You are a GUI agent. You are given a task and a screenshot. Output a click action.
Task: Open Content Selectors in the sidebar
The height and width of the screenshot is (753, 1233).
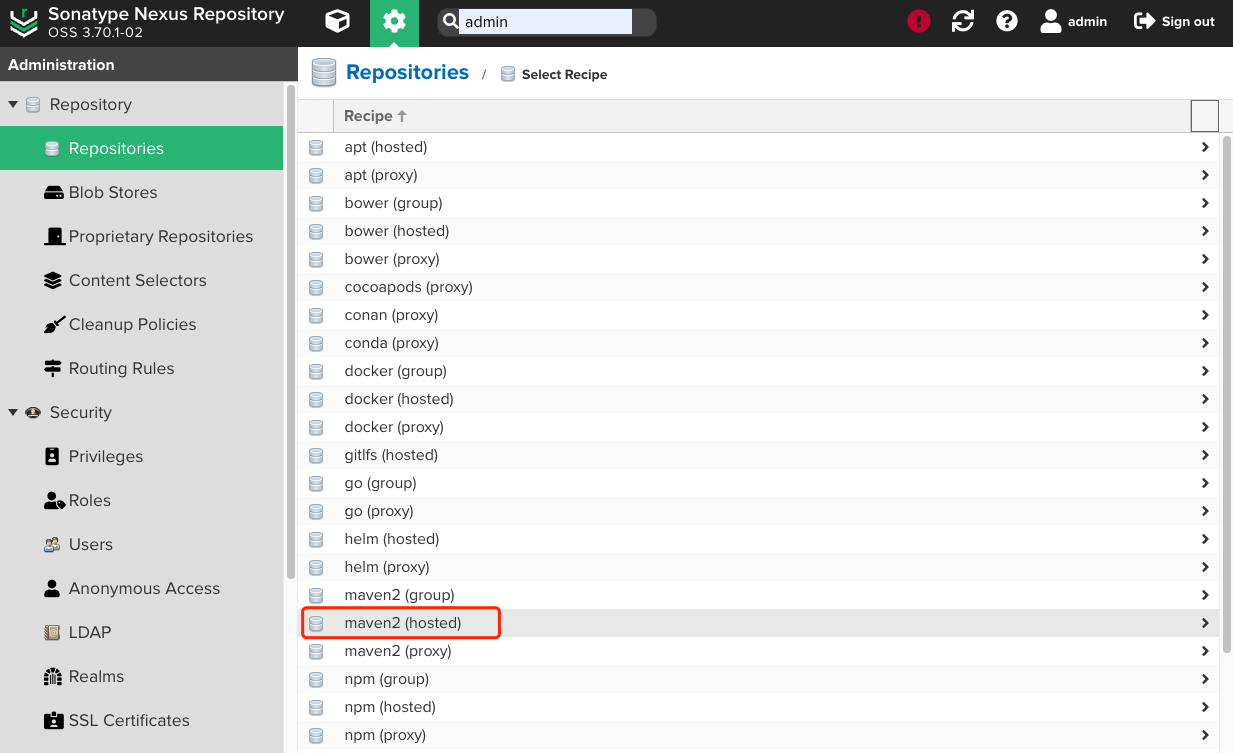tap(137, 281)
